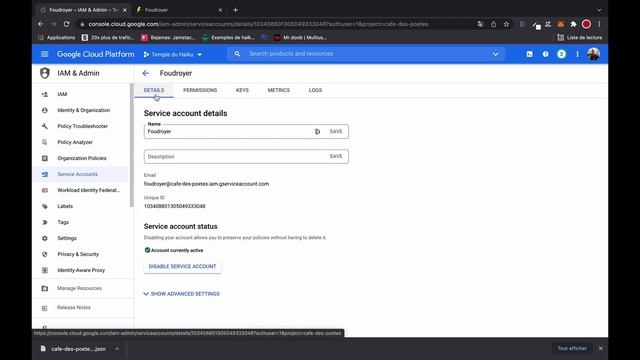
Task: Click the IAM add-person sidebar icon
Action: [x=44, y=94]
